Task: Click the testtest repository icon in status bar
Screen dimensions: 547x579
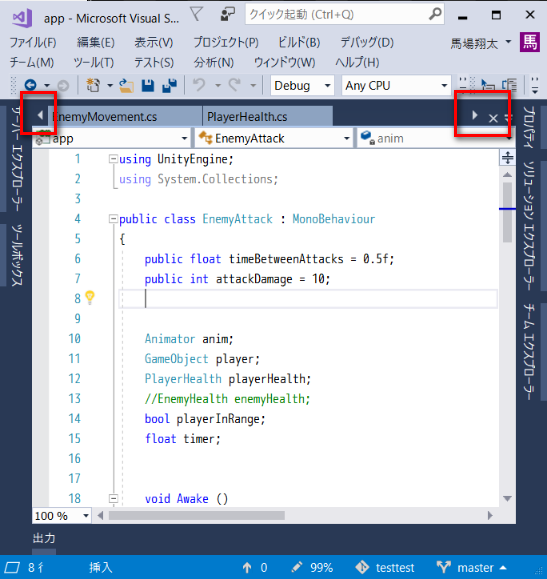Action: pyautogui.click(x=362, y=567)
